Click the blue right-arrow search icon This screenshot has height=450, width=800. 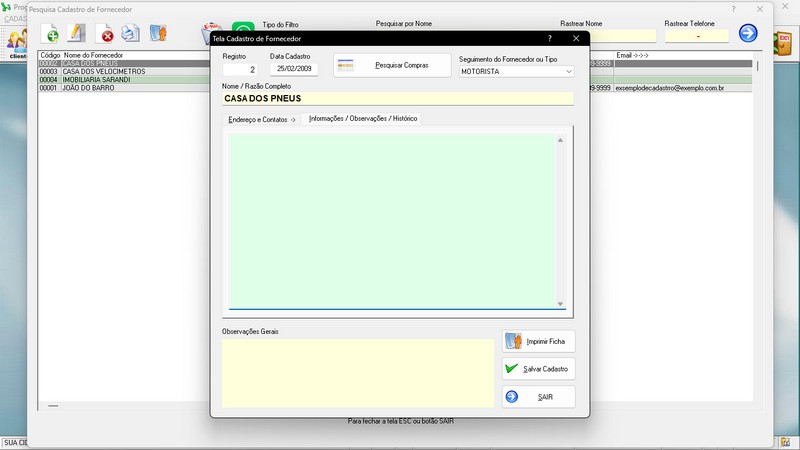(x=748, y=34)
